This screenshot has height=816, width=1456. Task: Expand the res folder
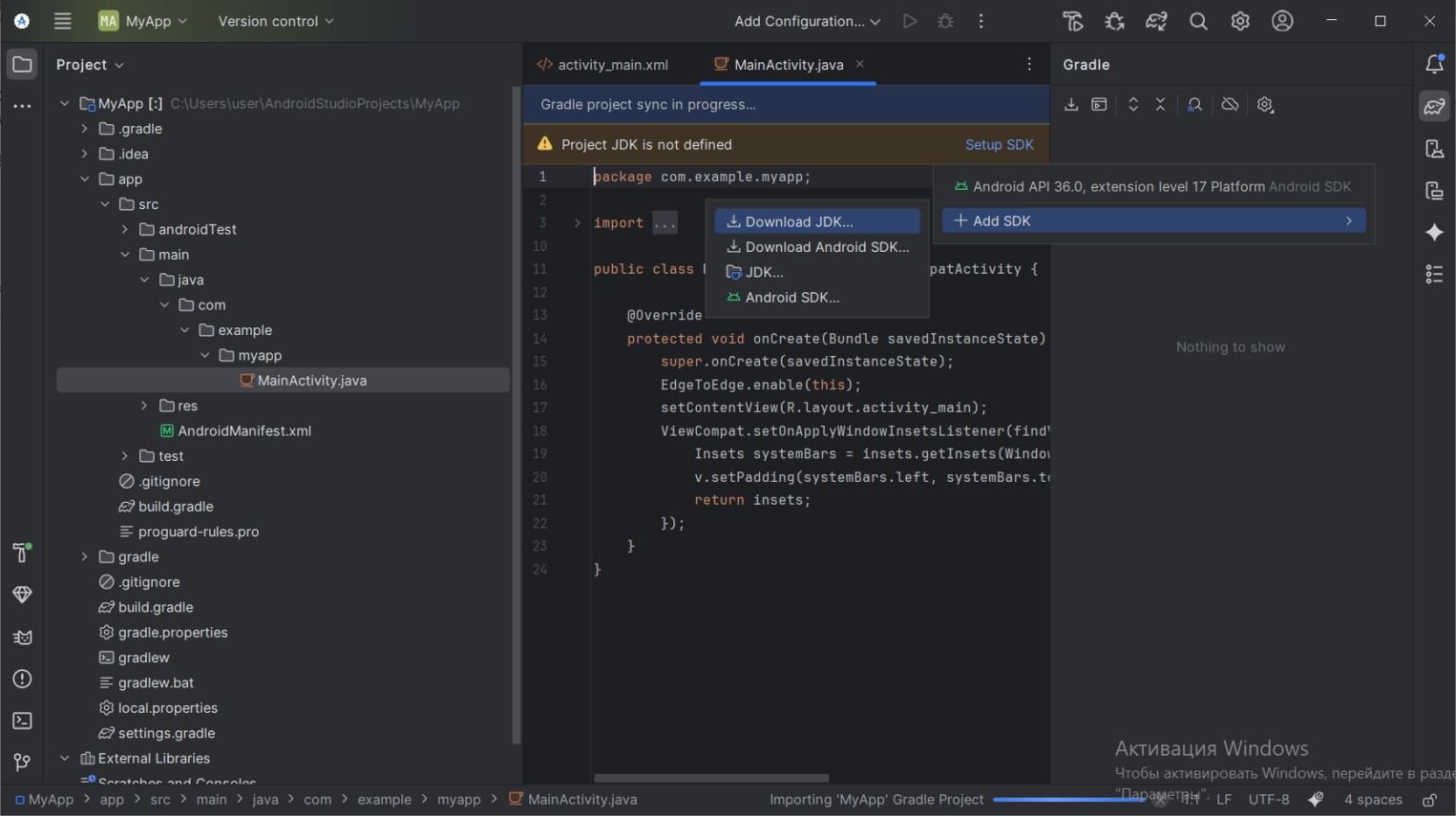(144, 406)
